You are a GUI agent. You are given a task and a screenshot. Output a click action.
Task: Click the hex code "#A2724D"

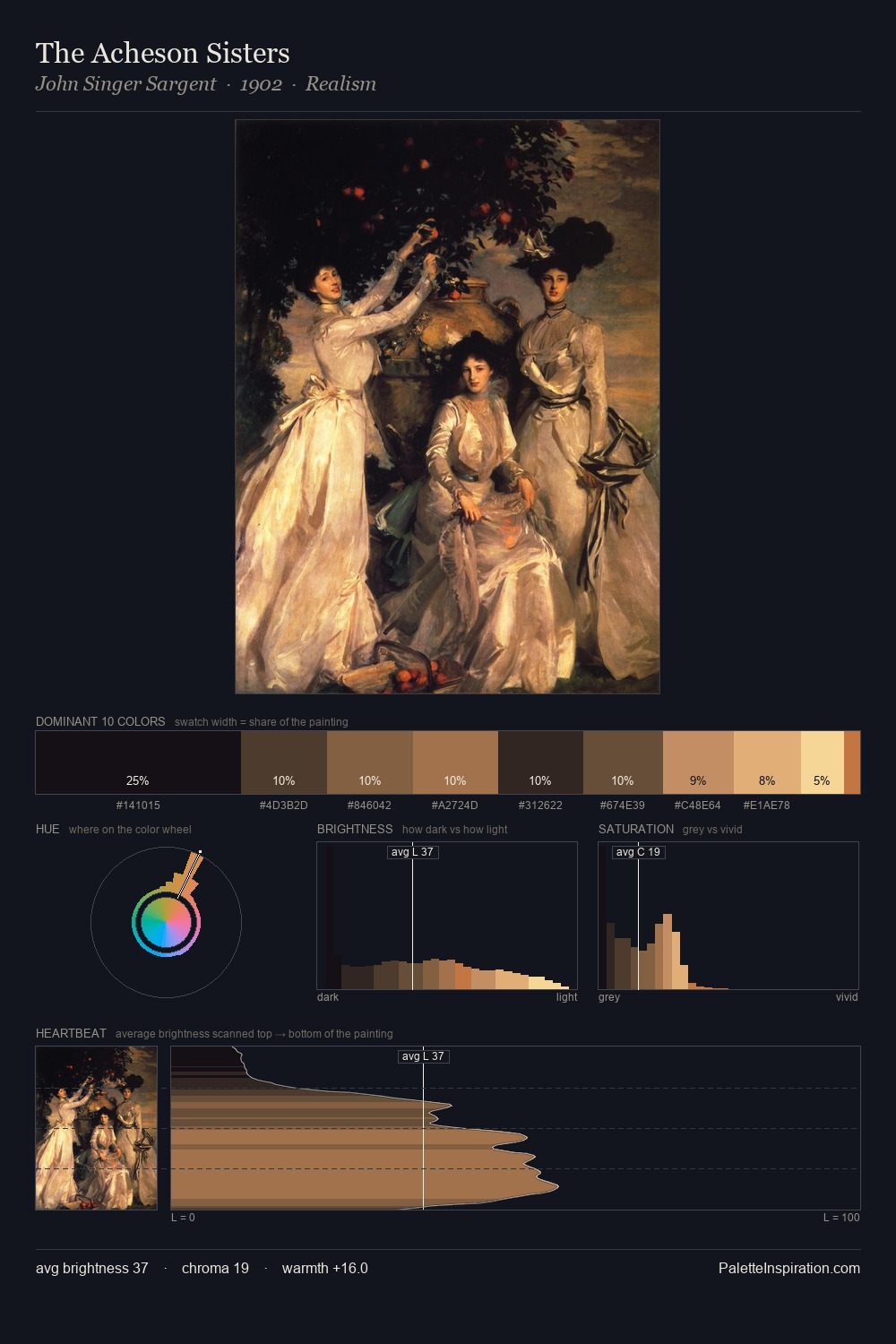point(455,806)
